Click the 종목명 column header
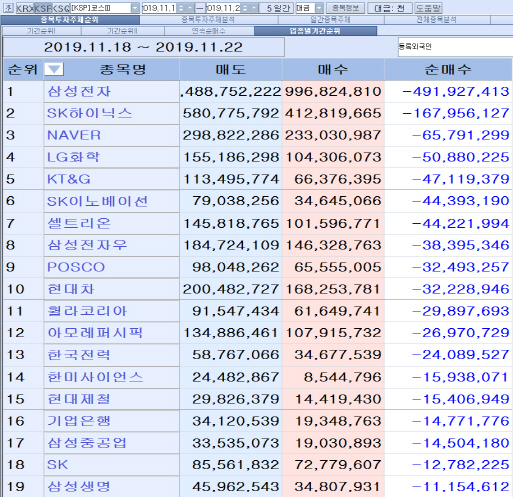 122,70
